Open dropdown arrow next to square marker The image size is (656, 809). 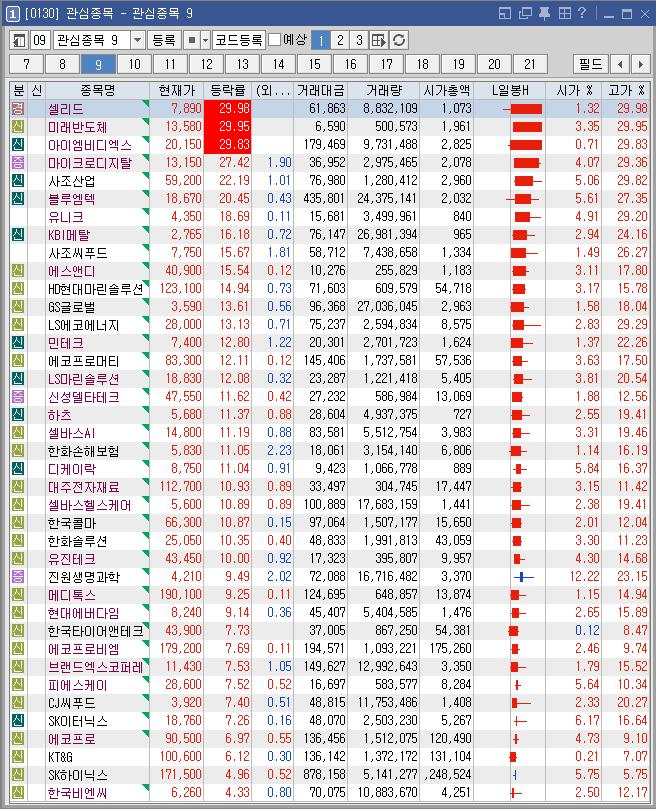click(205, 40)
